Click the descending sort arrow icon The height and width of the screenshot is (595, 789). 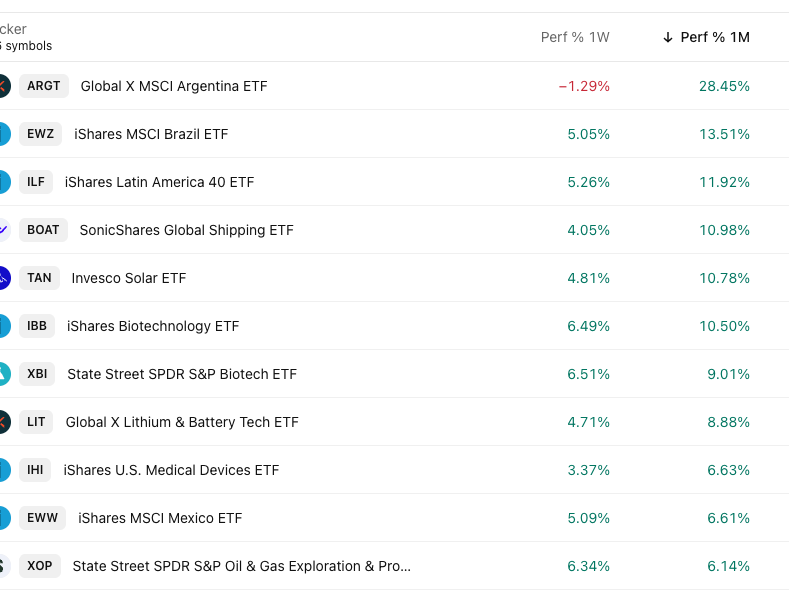point(667,37)
